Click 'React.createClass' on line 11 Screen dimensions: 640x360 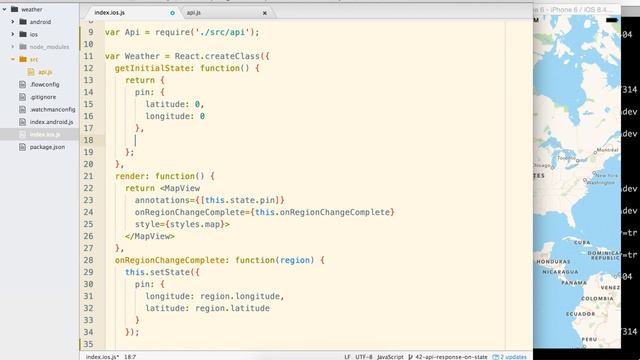point(217,56)
